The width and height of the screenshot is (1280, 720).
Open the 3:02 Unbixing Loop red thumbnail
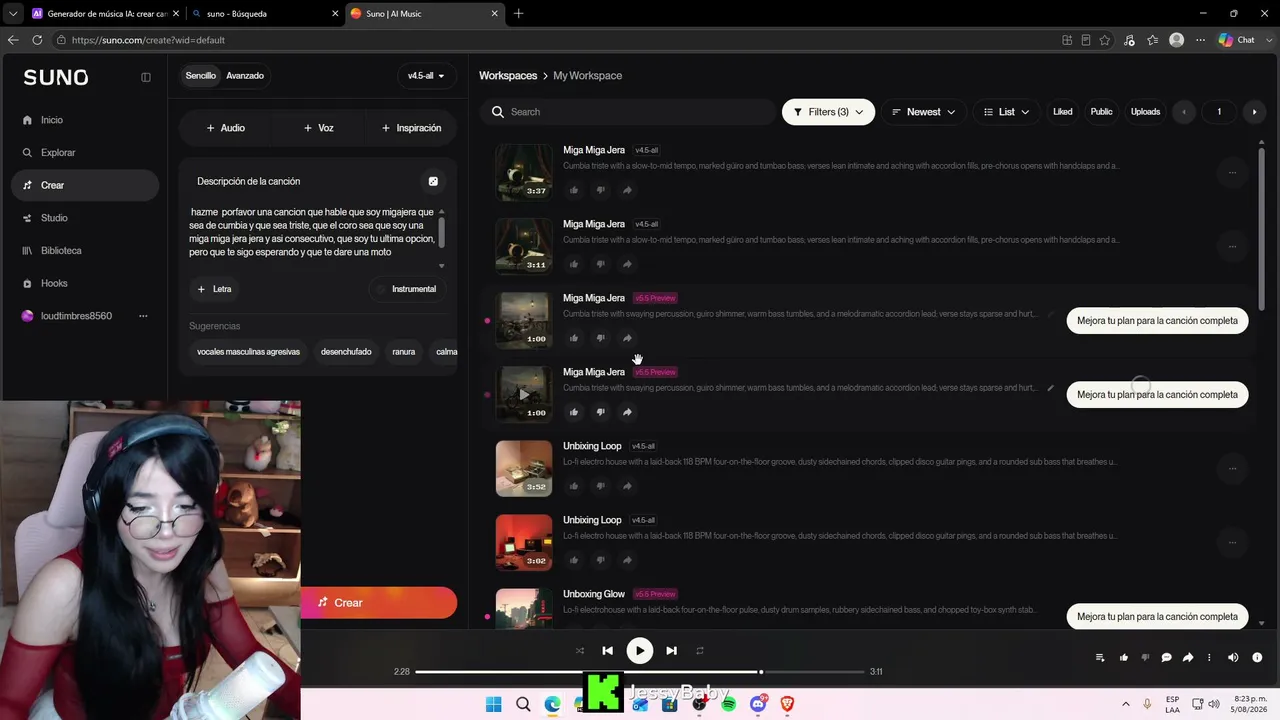pyautogui.click(x=524, y=542)
